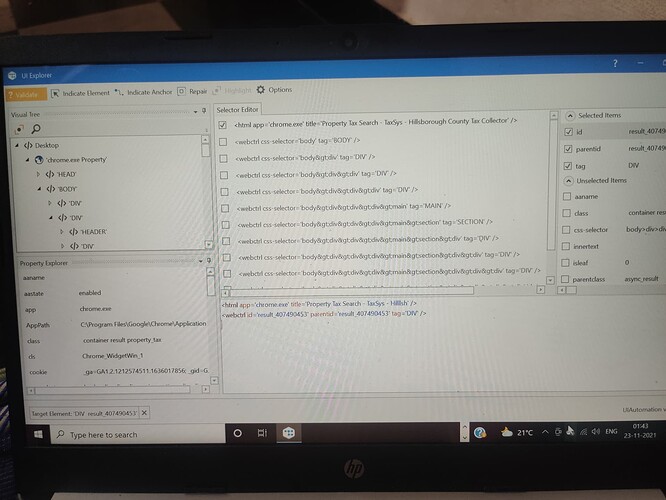Open the Property Explorer panel dropdown arrow
This screenshot has height=500, width=666.
pos(200,261)
